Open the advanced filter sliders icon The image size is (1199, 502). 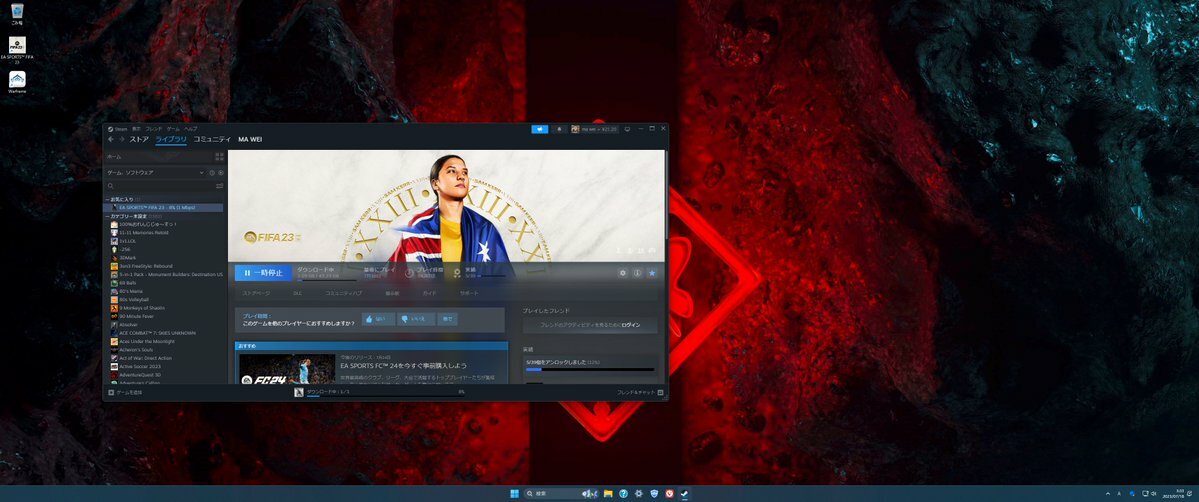click(x=220, y=186)
